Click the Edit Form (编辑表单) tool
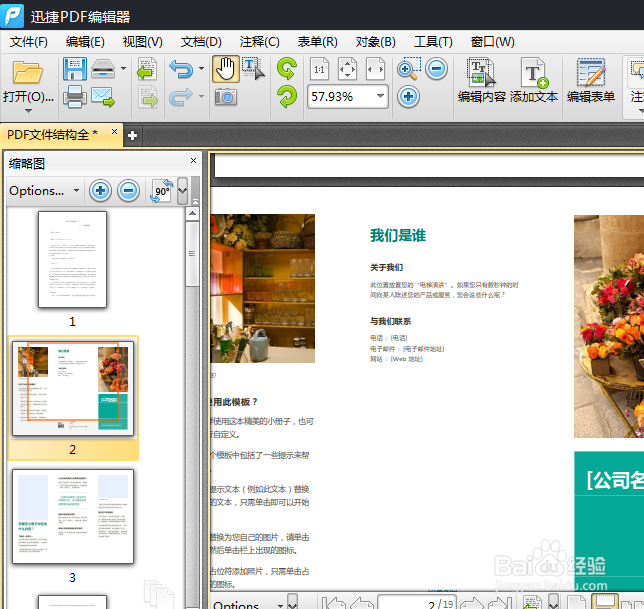Viewport: 644px width, 609px height. click(591, 80)
